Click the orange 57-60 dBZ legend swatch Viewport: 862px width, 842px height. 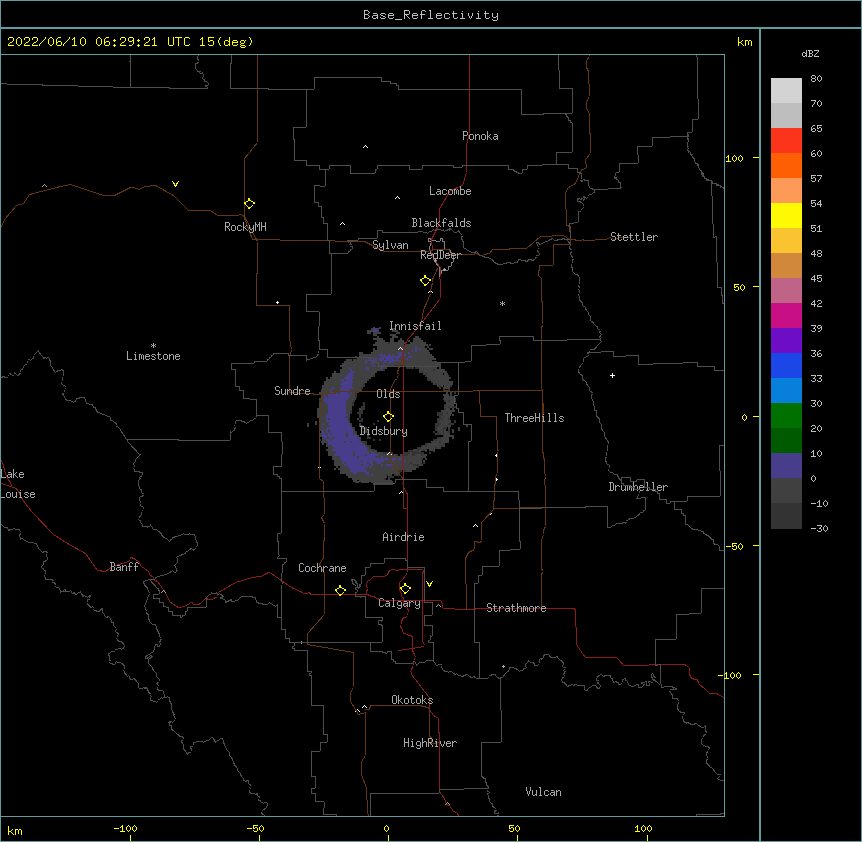786,165
